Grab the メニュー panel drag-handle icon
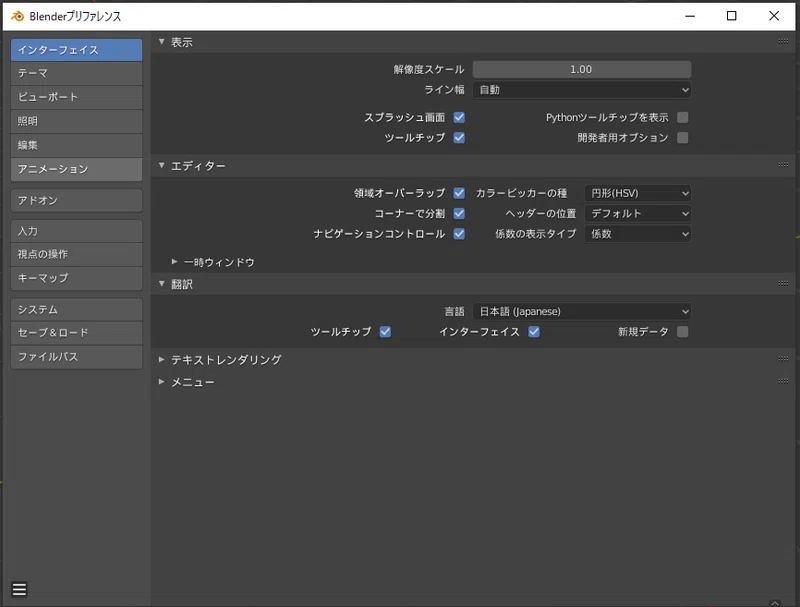Viewport: 800px width, 607px height. (783, 381)
